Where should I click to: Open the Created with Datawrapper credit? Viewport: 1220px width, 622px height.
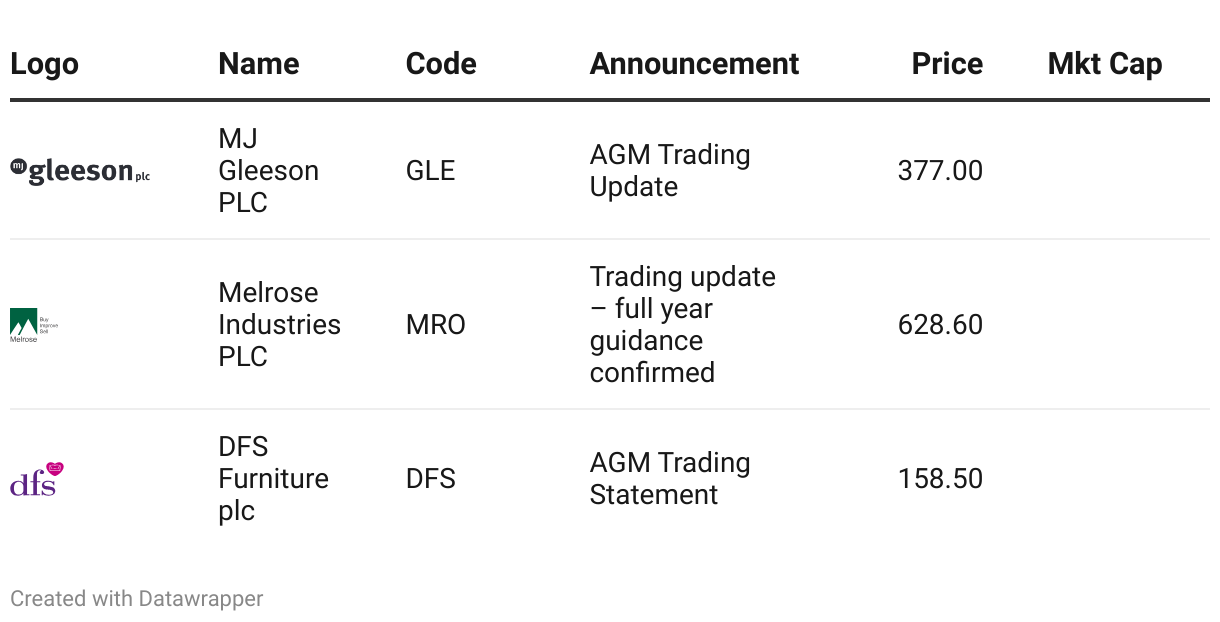137,599
